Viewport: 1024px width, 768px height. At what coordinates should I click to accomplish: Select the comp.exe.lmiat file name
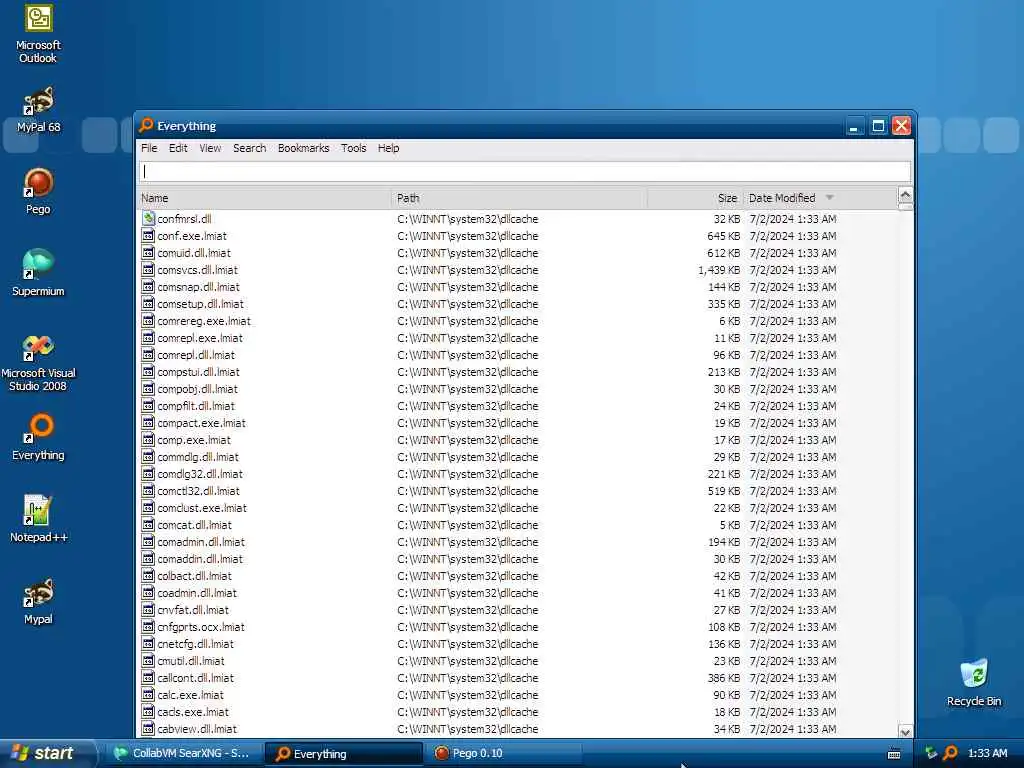(x=194, y=440)
